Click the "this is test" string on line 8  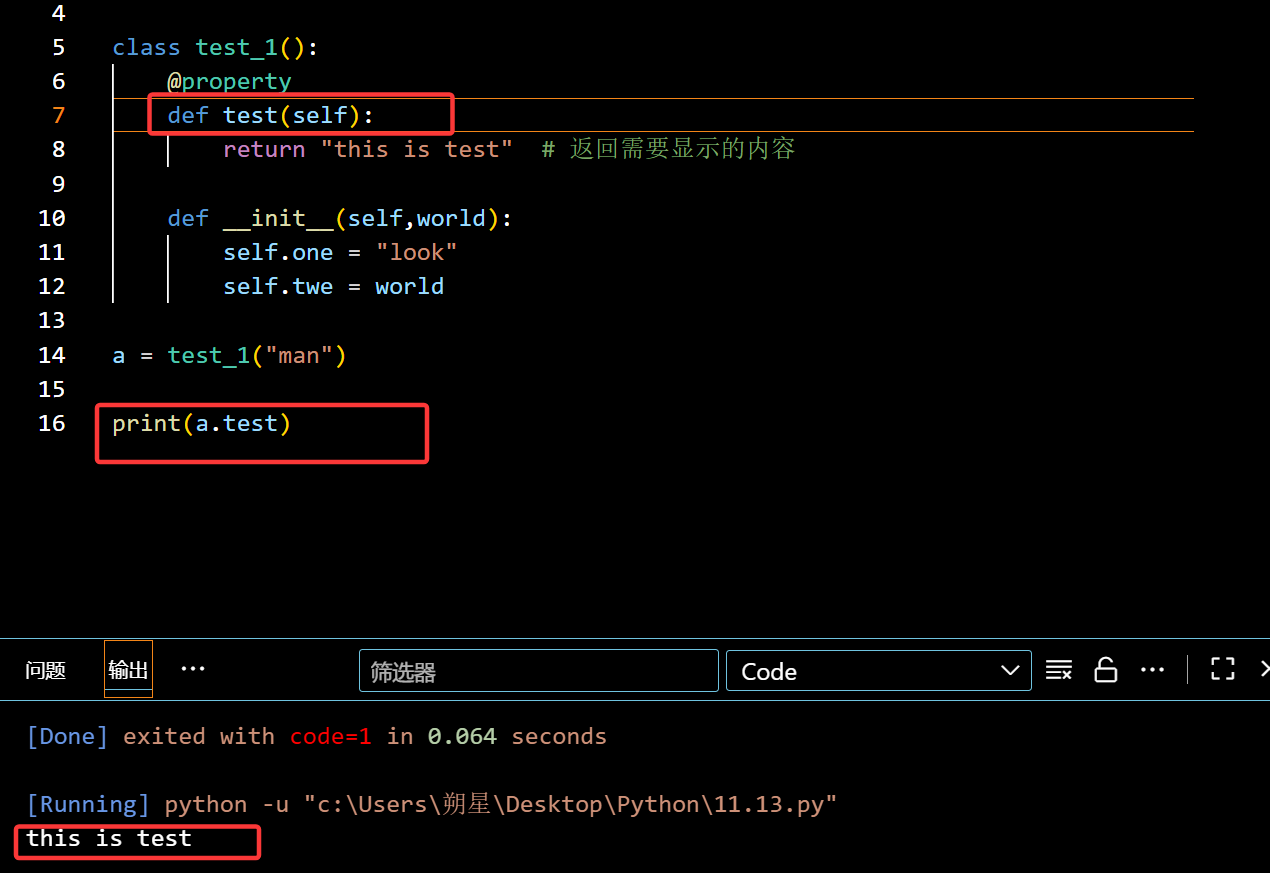pos(416,150)
